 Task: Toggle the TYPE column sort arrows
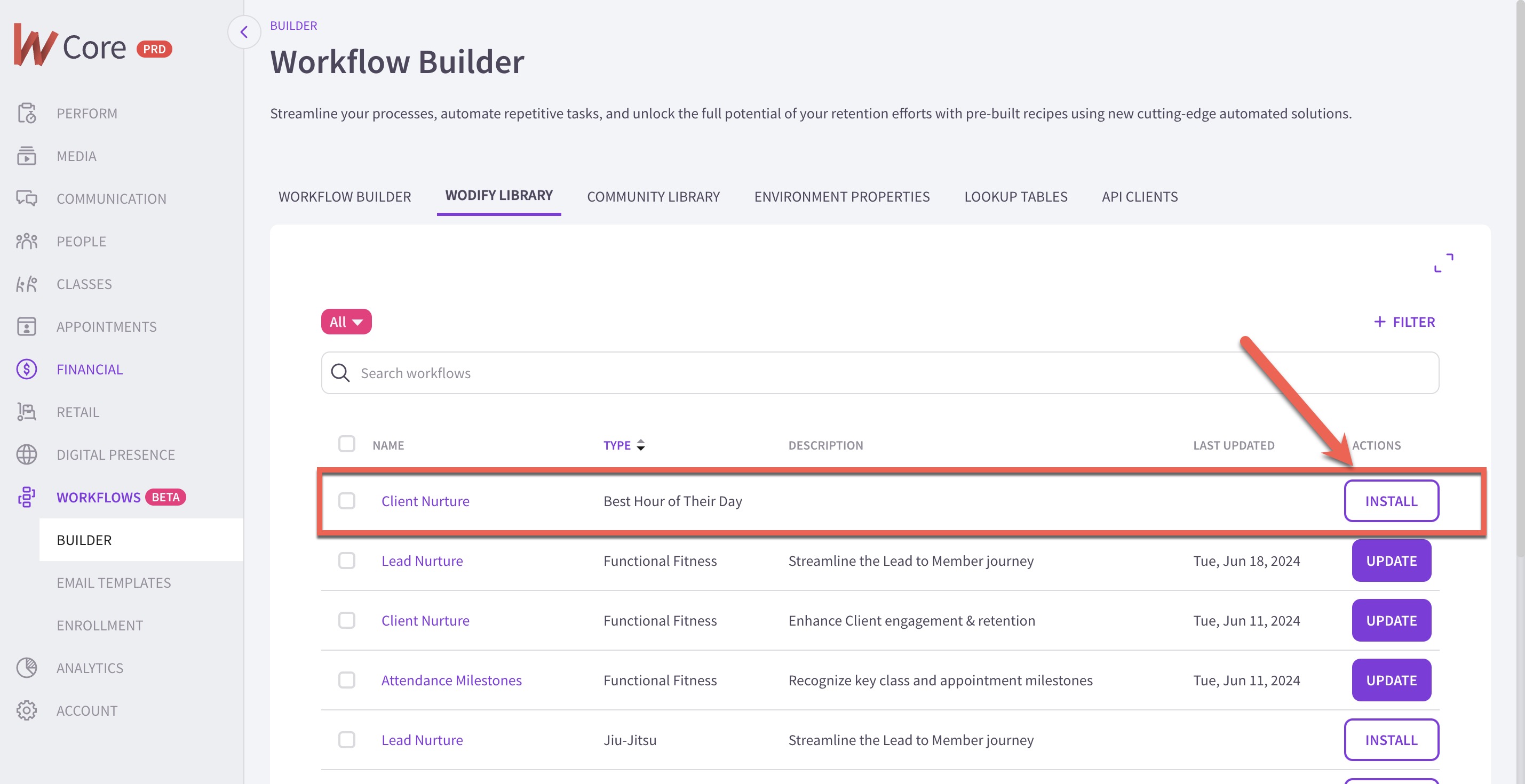point(641,445)
